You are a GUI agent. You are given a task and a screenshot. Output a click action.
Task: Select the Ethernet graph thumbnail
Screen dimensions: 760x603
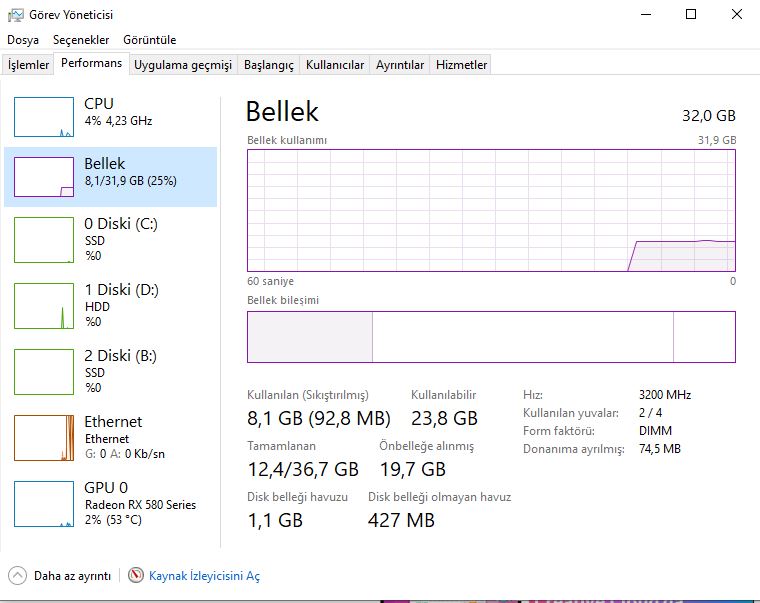coord(44,438)
